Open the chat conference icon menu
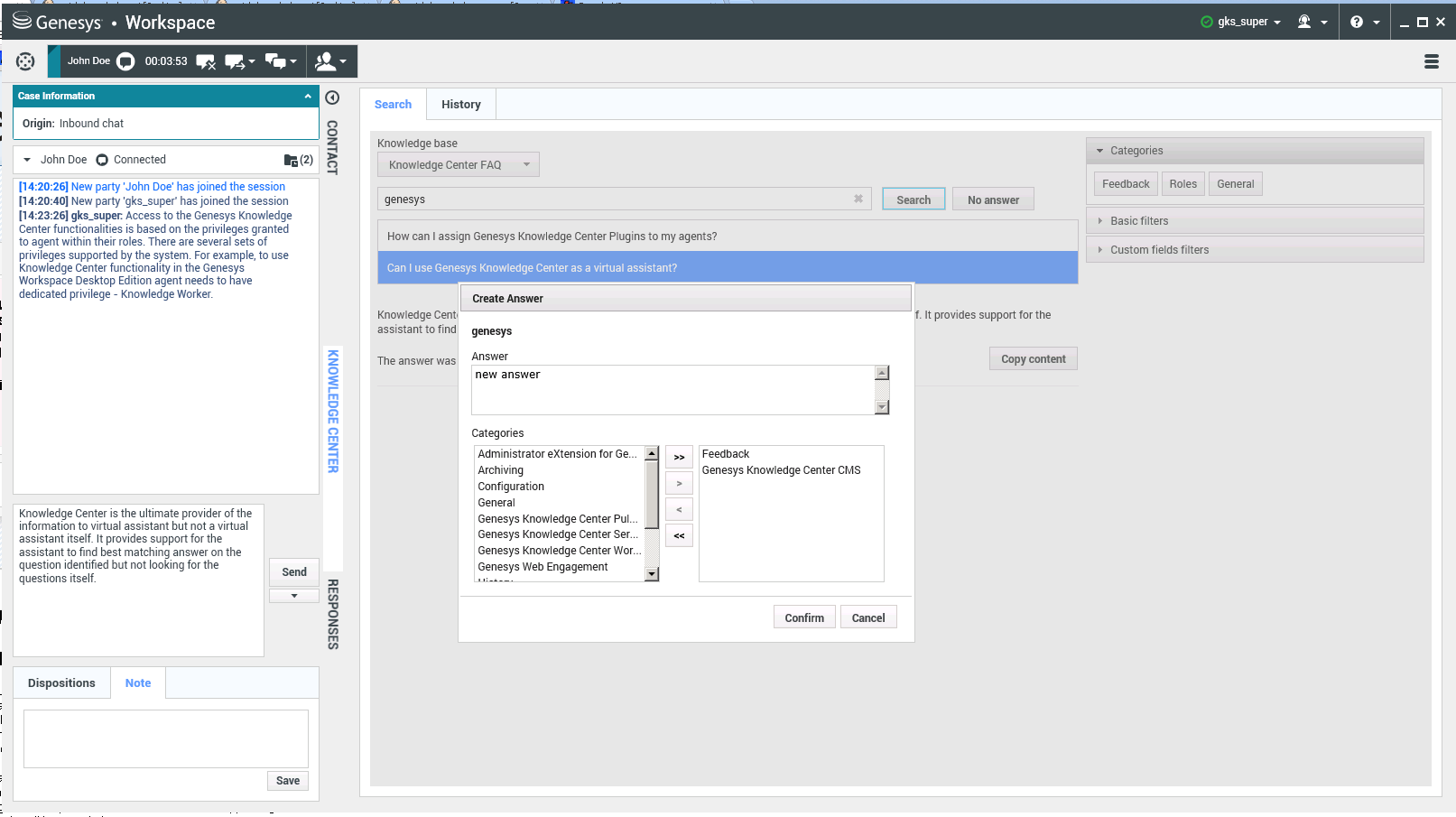1456x817 pixels. click(281, 61)
